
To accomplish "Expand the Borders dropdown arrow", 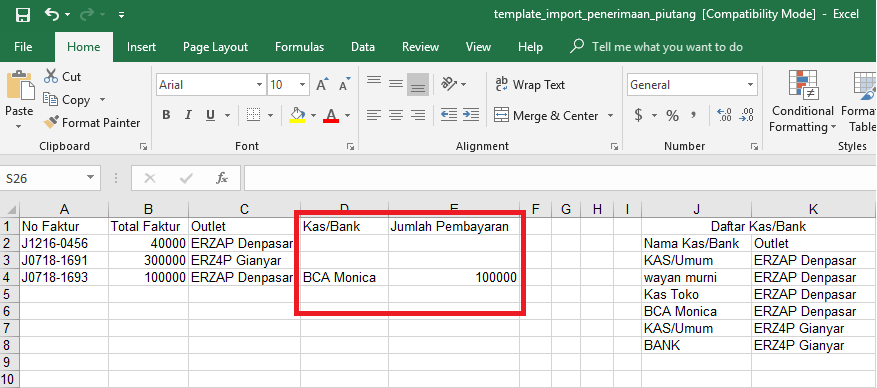I will coord(271,116).
